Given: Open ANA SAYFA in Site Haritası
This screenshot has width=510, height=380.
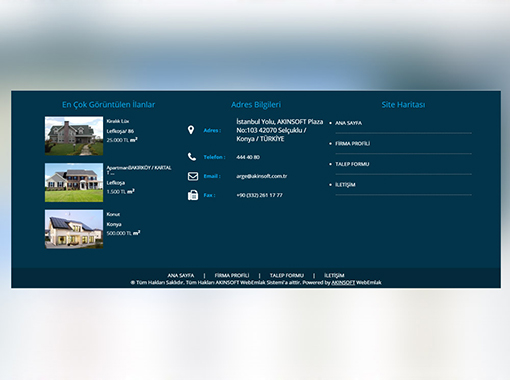Looking at the screenshot, I should pos(348,123).
